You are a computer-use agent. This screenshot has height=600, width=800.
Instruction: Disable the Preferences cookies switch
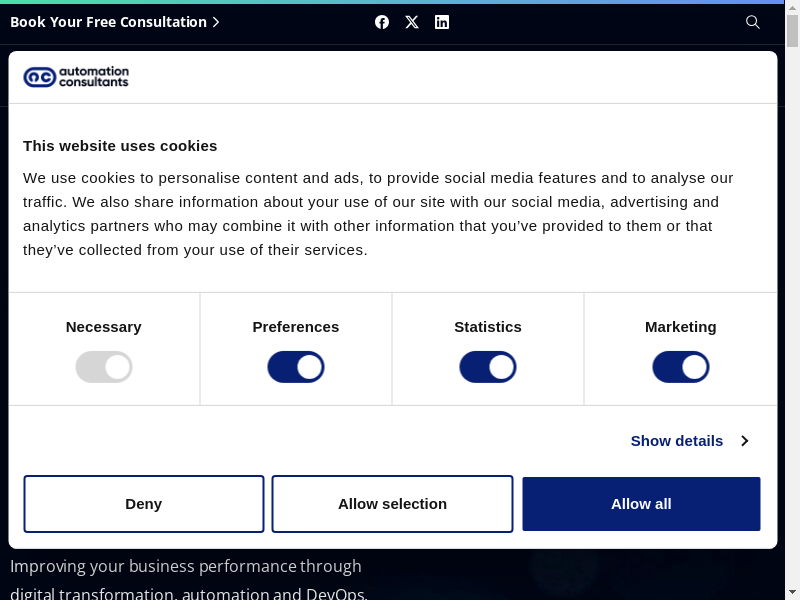296,367
